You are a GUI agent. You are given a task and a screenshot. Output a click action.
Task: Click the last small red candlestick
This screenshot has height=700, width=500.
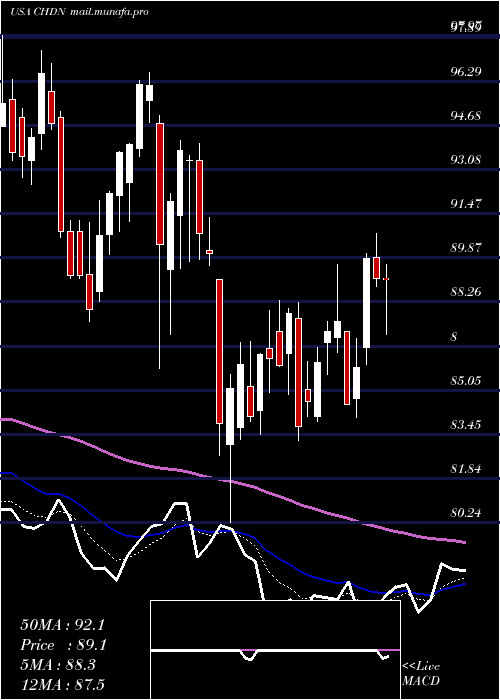(x=386, y=279)
